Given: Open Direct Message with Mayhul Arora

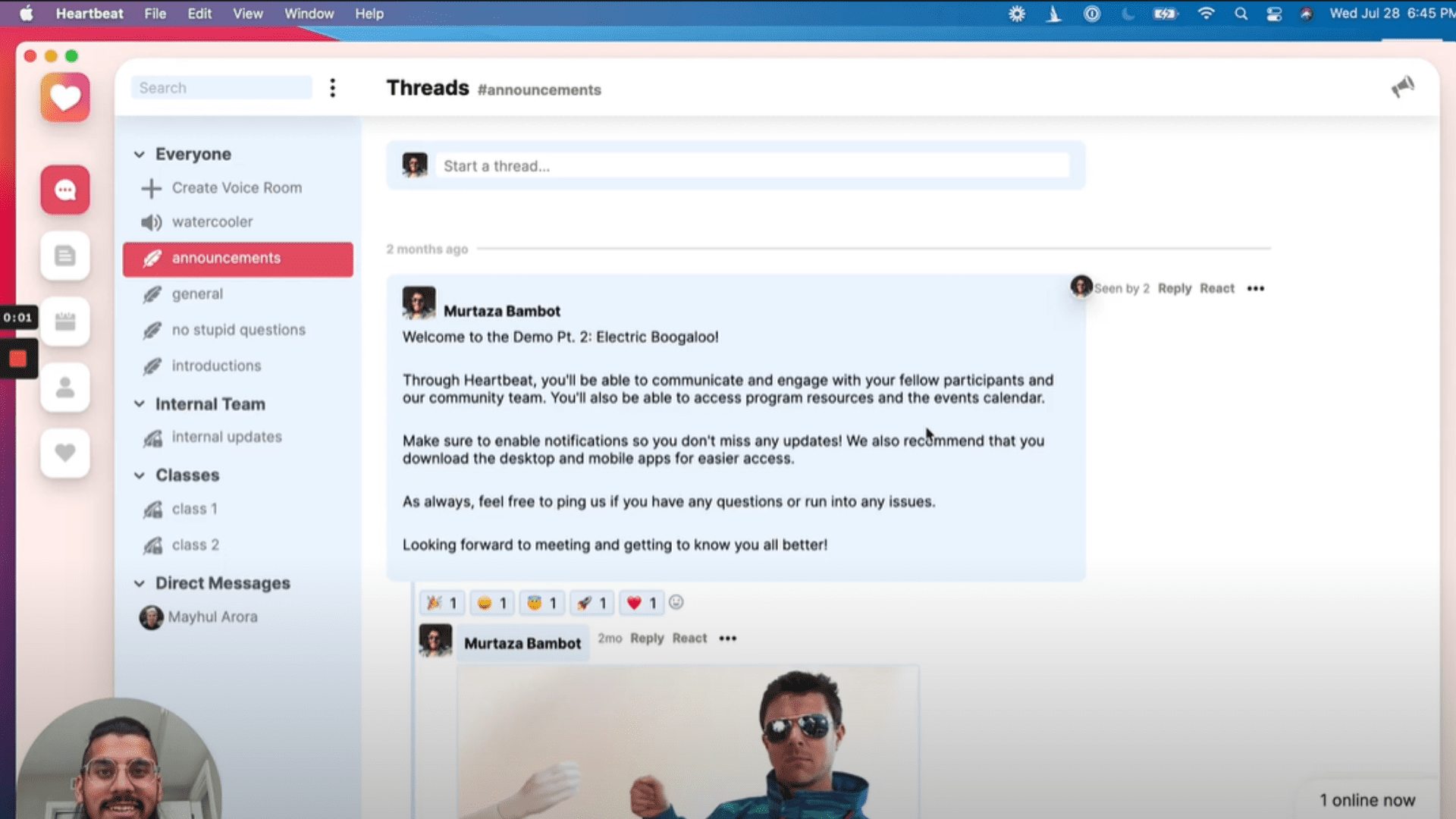Looking at the screenshot, I should pyautogui.click(x=213, y=617).
